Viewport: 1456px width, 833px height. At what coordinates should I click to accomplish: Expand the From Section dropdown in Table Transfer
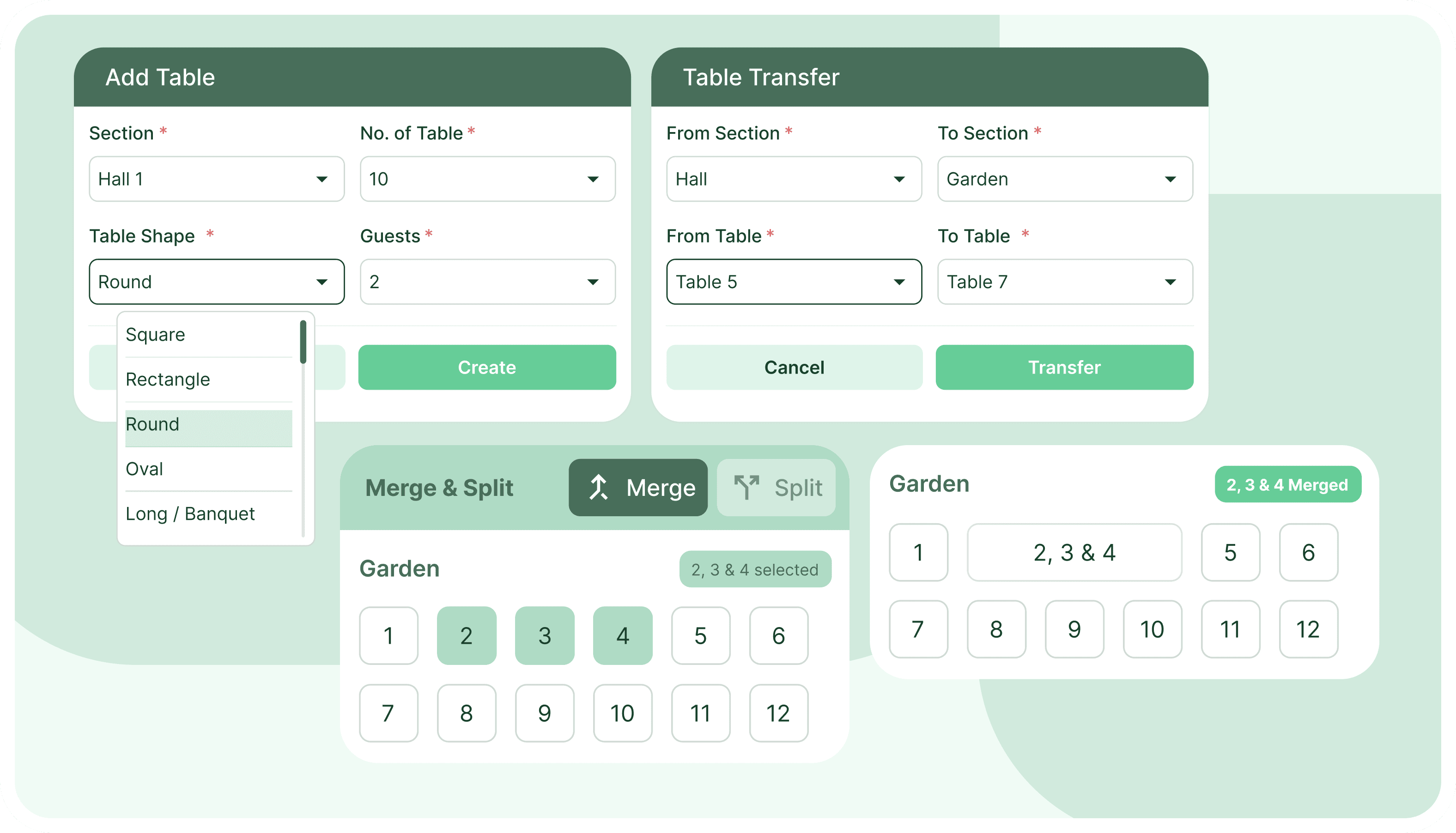tap(793, 179)
